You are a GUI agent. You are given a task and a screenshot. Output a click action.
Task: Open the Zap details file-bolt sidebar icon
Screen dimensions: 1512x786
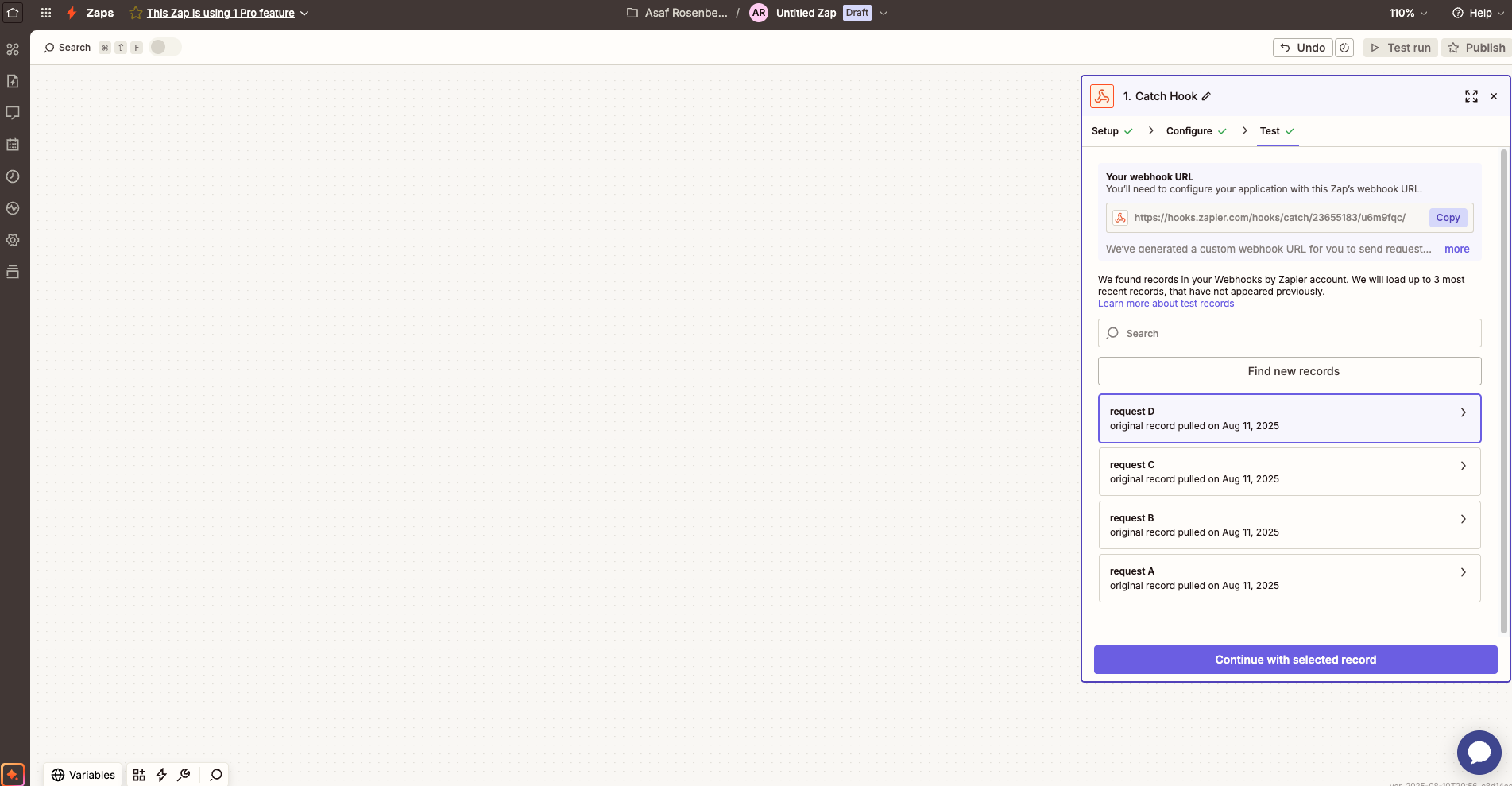tap(13, 81)
